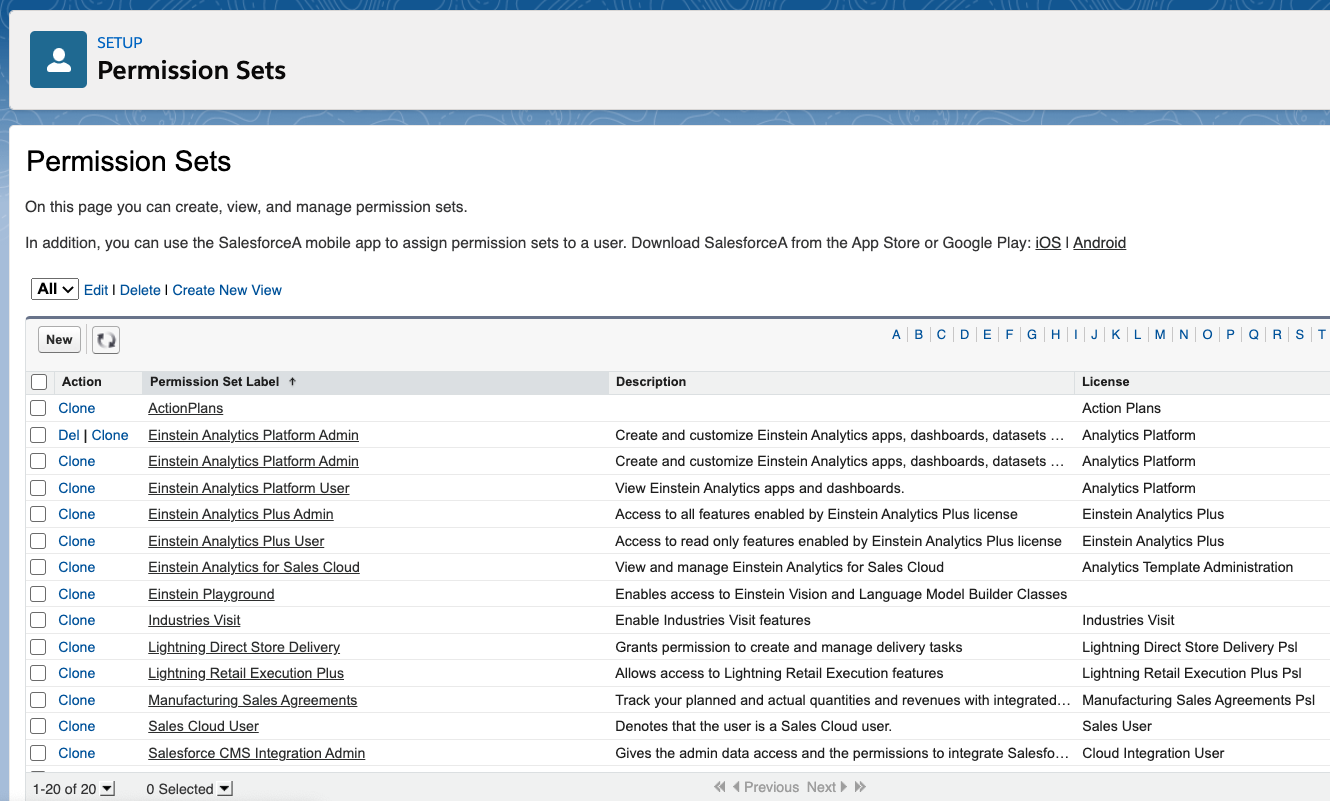Click the Permission Sets setup header icon
The height and width of the screenshot is (801, 1330).
pyautogui.click(x=58, y=59)
